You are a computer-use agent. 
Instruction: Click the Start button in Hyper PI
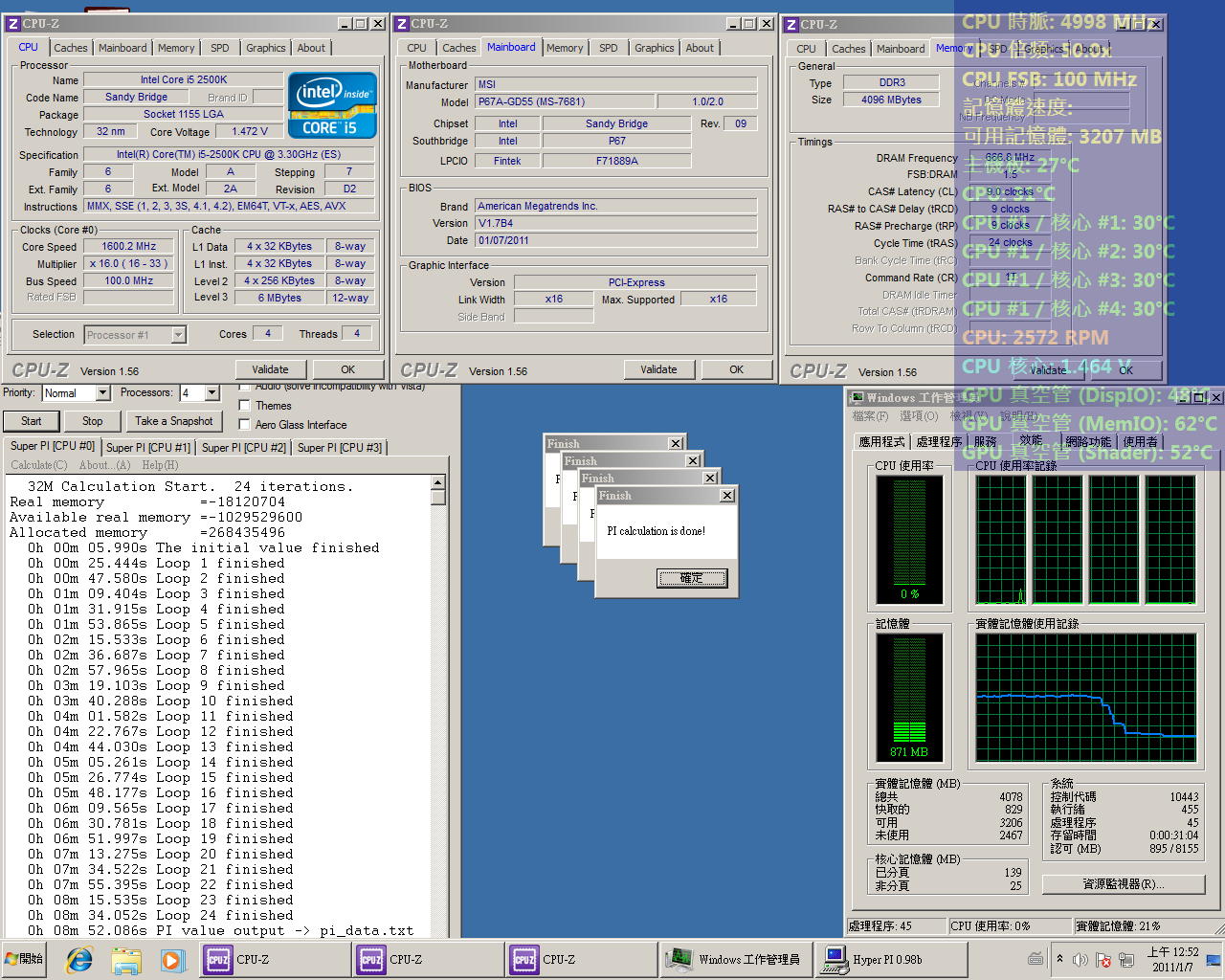pyautogui.click(x=32, y=421)
